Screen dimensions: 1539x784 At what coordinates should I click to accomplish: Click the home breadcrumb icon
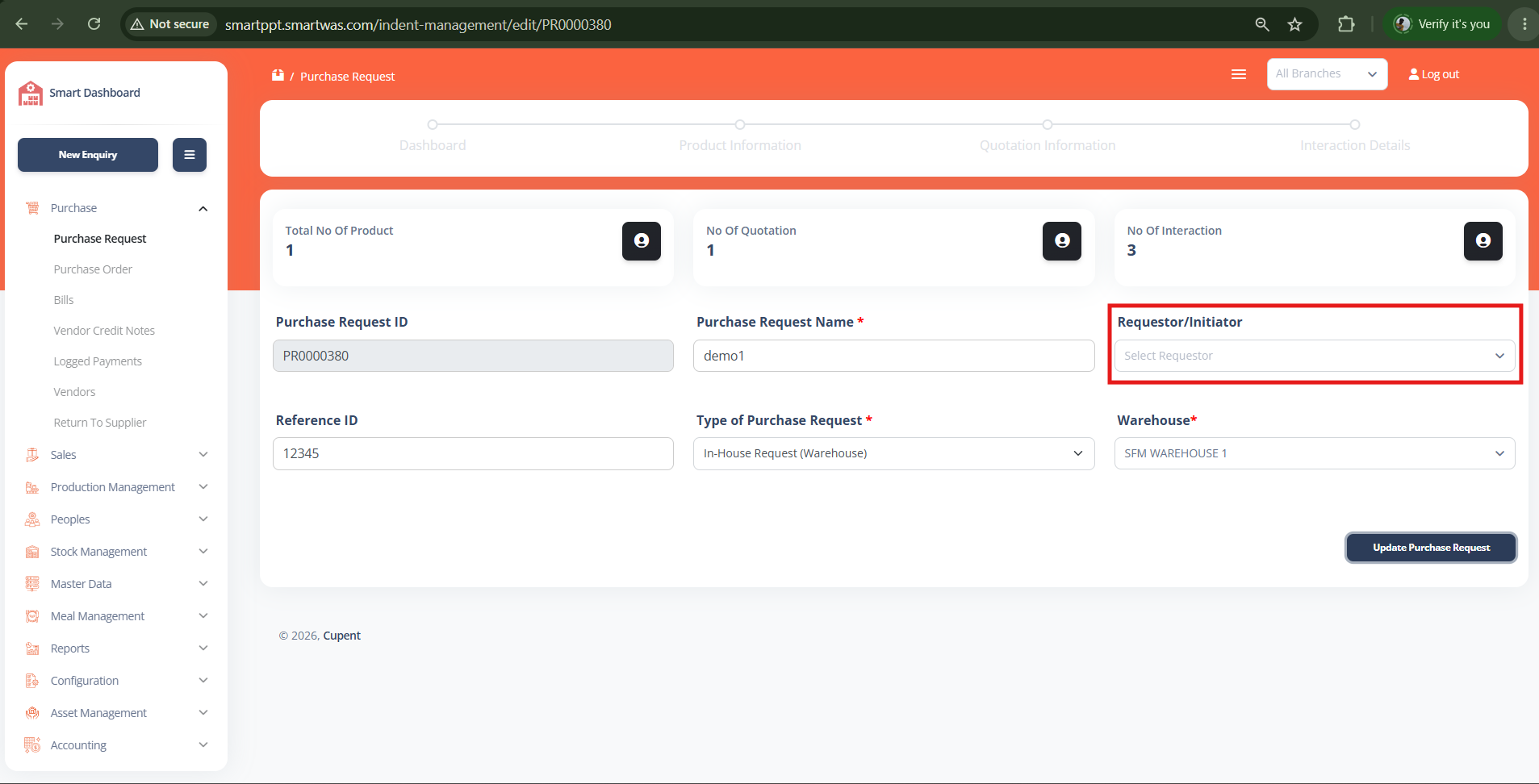click(278, 76)
